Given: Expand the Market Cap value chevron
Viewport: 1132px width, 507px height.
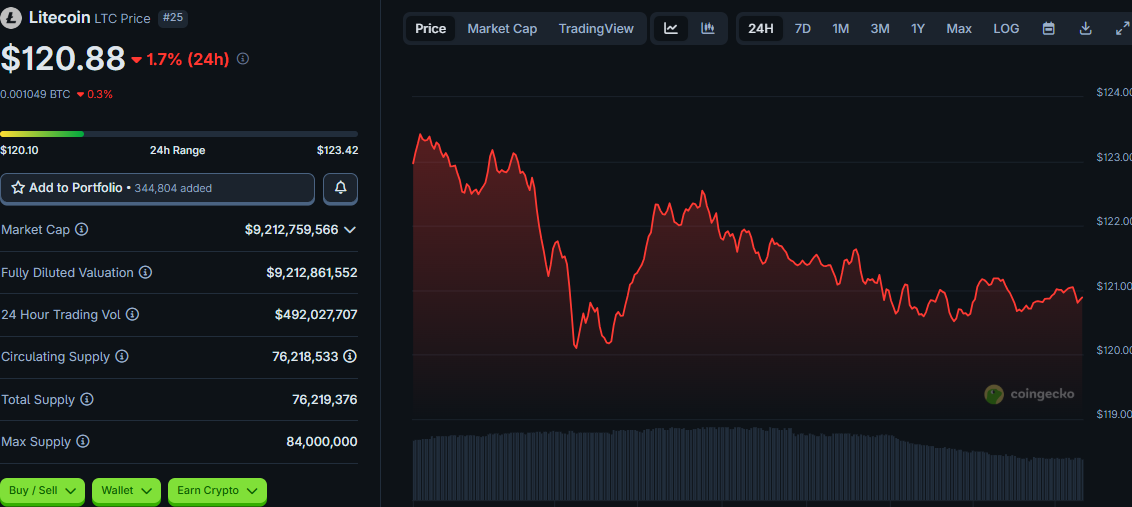Looking at the screenshot, I should pyautogui.click(x=349, y=230).
